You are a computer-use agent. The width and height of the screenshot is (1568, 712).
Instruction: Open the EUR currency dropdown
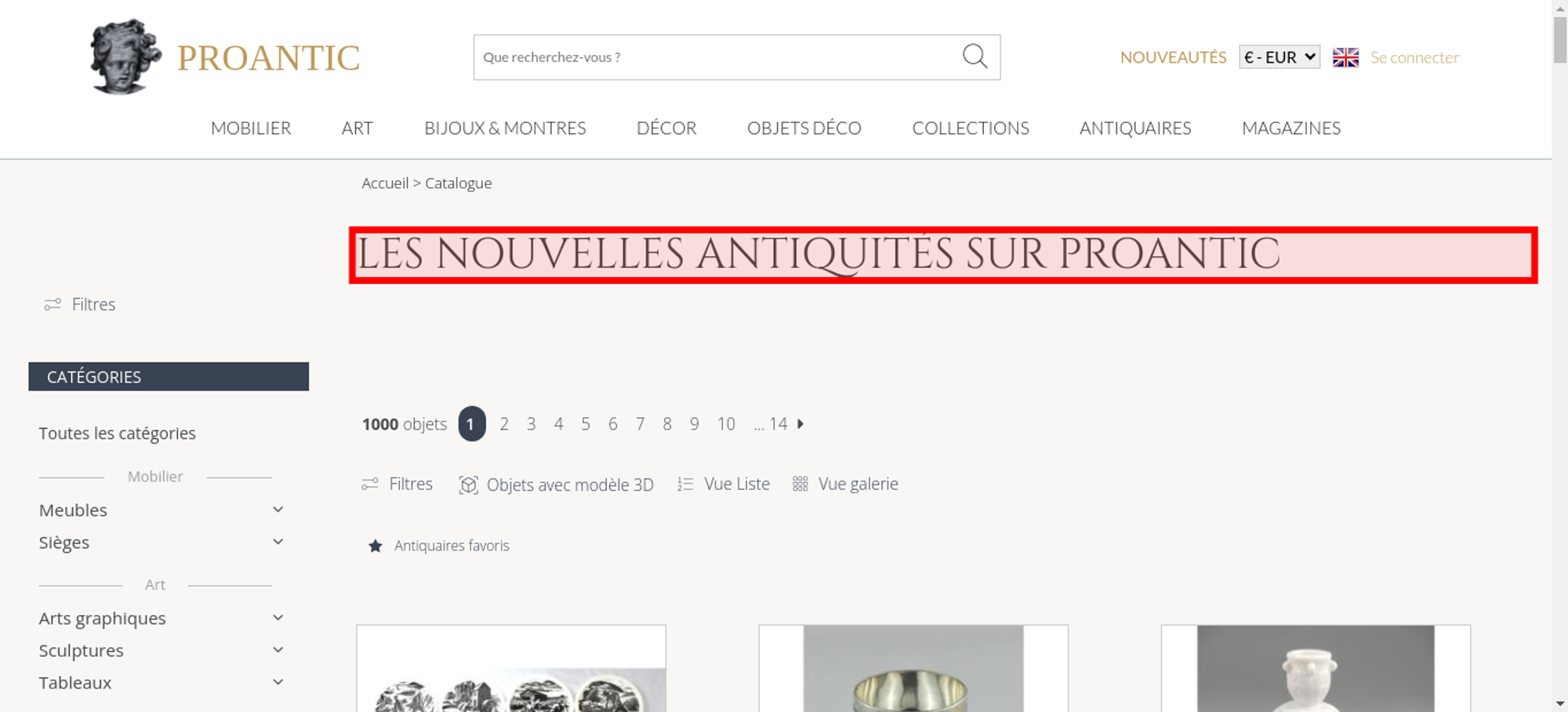[1279, 57]
